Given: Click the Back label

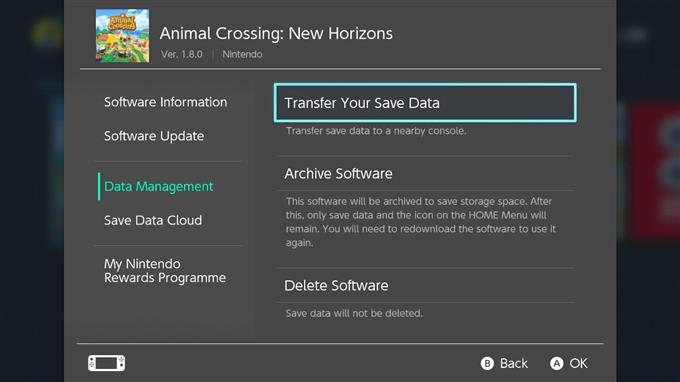Looking at the screenshot, I should coord(513,363).
